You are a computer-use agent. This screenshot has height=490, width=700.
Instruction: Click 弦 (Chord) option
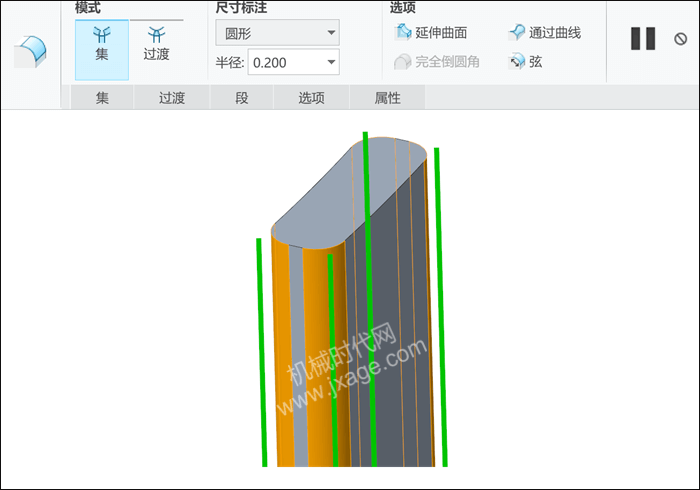(525, 62)
